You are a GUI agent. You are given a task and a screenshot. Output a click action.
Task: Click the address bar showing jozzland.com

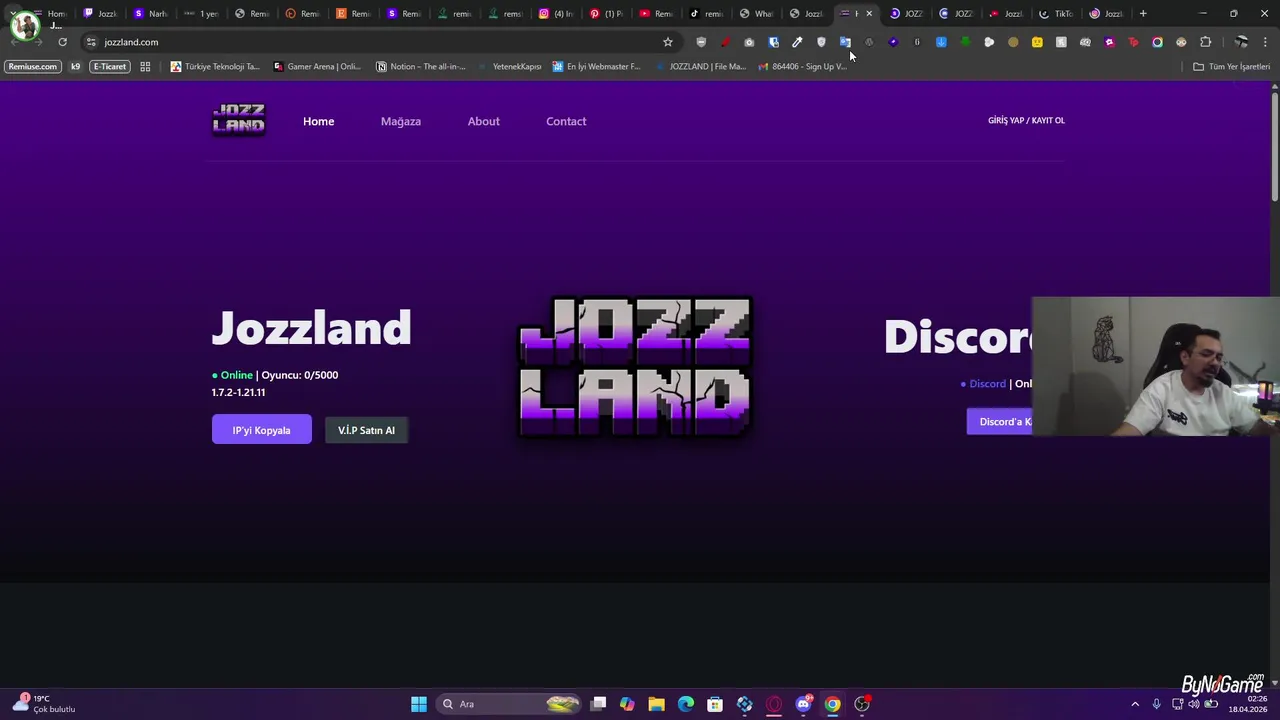(380, 42)
